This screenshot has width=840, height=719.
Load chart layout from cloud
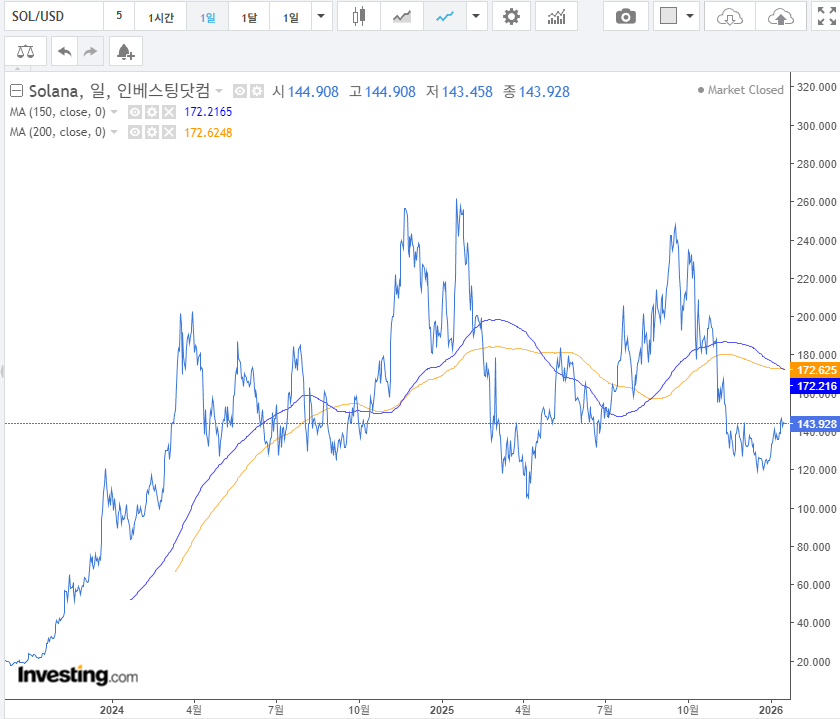point(730,17)
